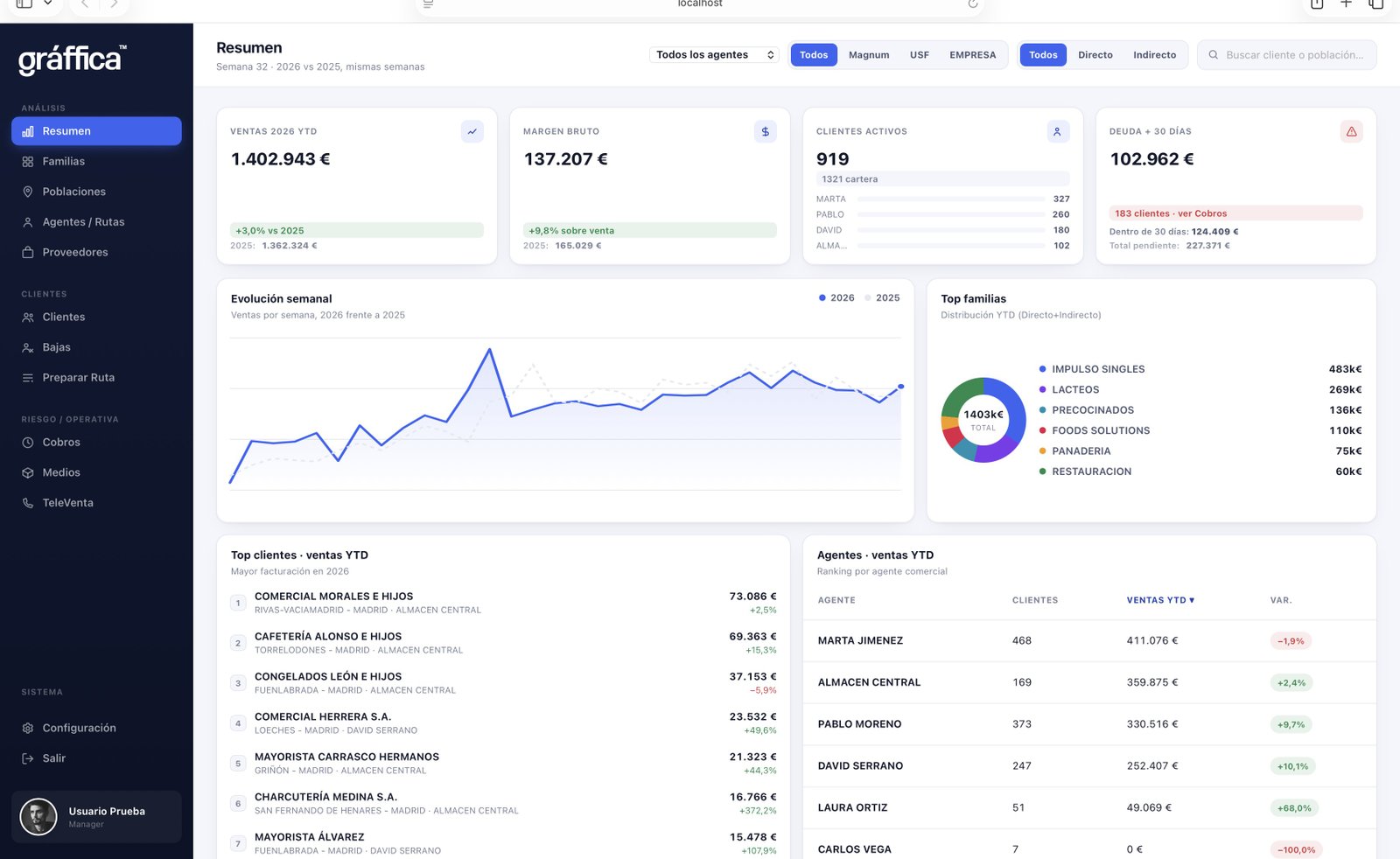Click the Clientes people icon
The width and height of the screenshot is (1400, 859).
pyautogui.click(x=28, y=318)
